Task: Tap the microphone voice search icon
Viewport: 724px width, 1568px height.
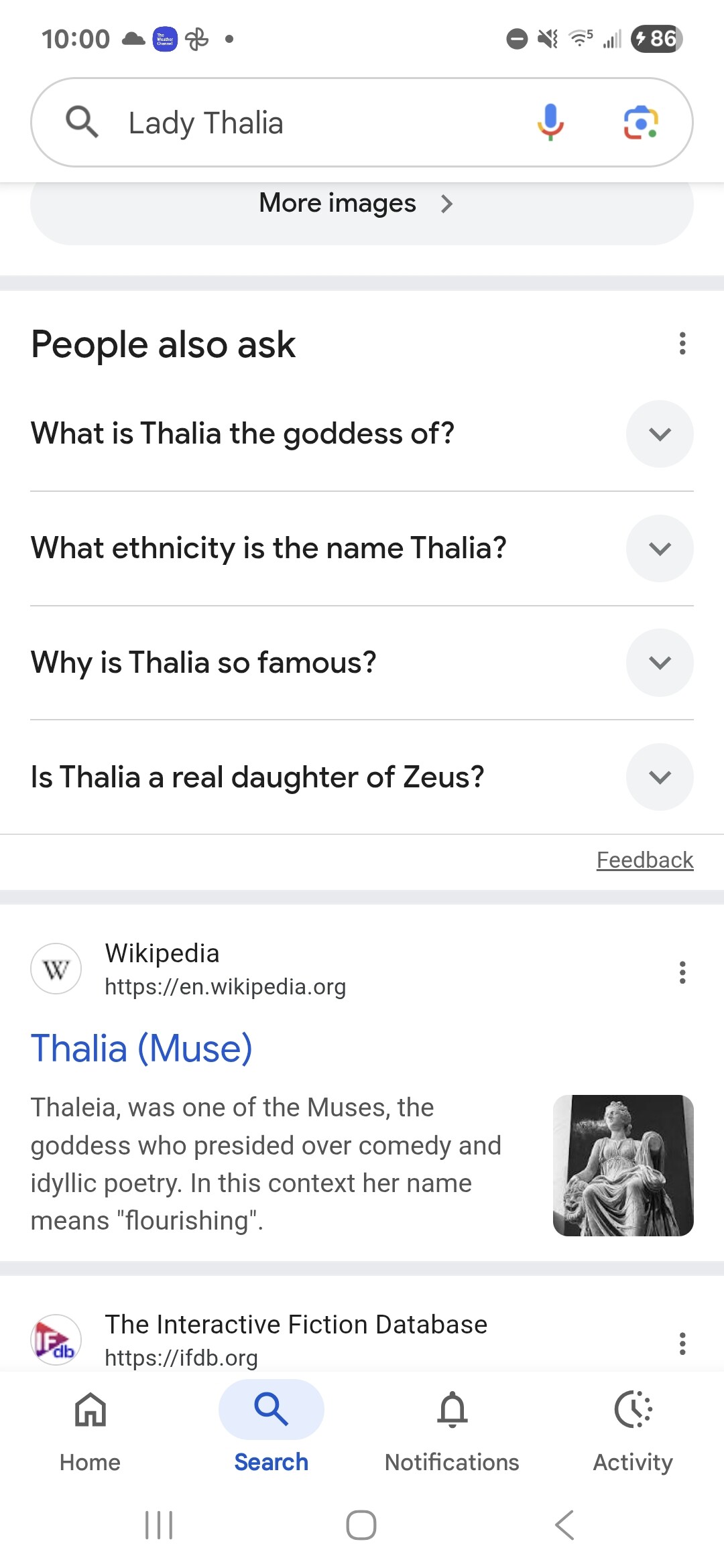Action: click(x=550, y=123)
